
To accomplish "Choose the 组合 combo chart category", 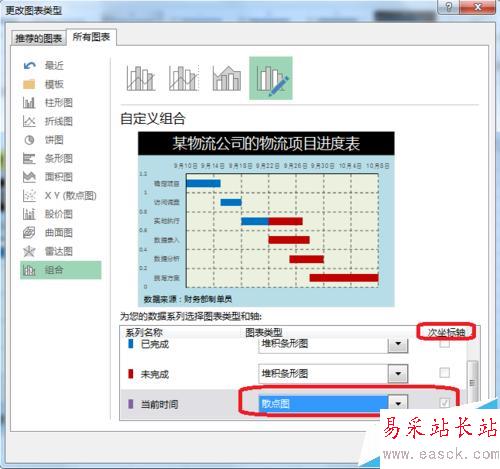I will point(61,270).
